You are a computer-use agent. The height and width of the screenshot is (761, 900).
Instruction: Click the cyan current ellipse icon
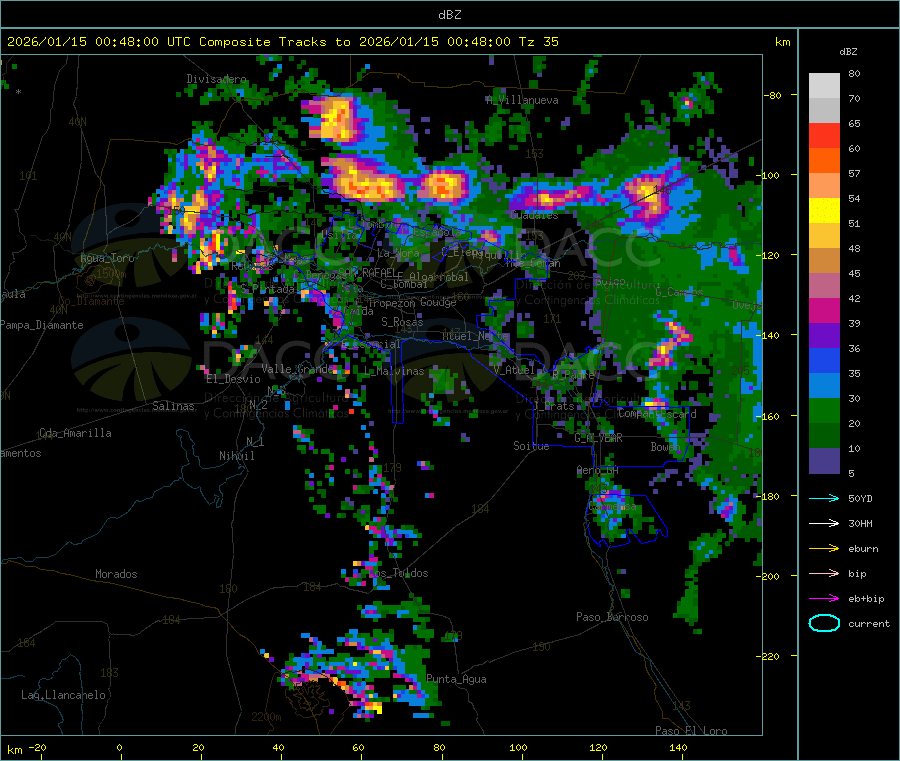pyautogui.click(x=824, y=623)
